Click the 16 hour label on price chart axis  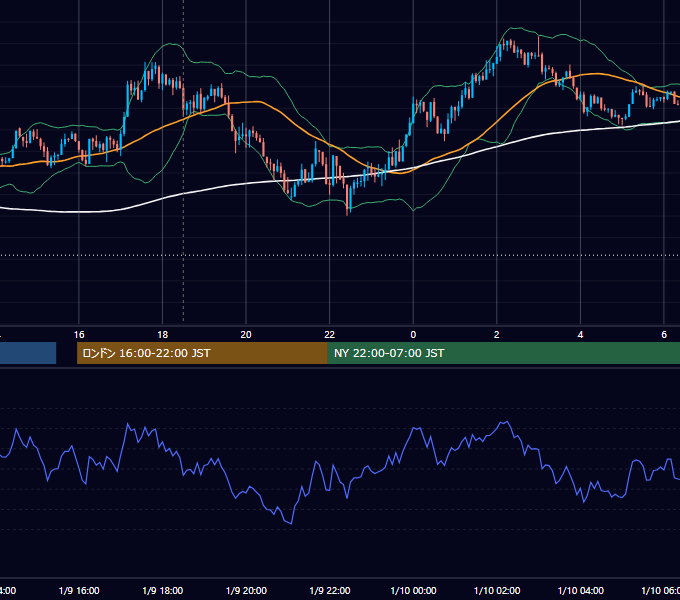[x=79, y=335]
